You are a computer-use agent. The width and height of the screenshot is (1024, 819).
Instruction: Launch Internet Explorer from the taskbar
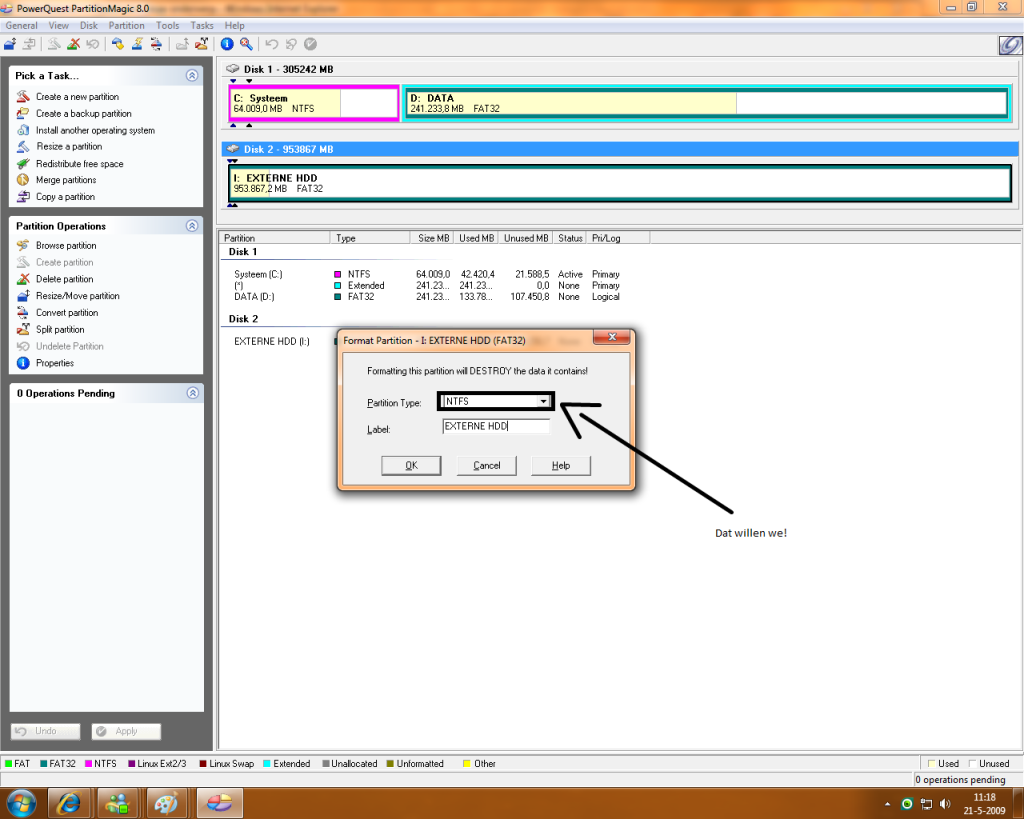(69, 803)
